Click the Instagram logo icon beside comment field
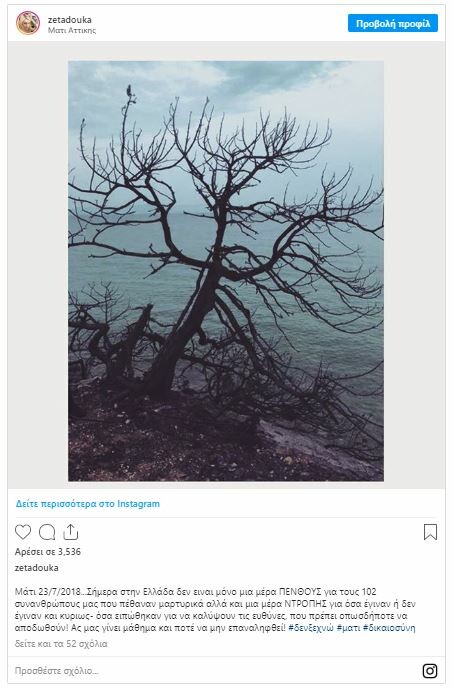This screenshot has width=453, height=689. tap(430, 671)
